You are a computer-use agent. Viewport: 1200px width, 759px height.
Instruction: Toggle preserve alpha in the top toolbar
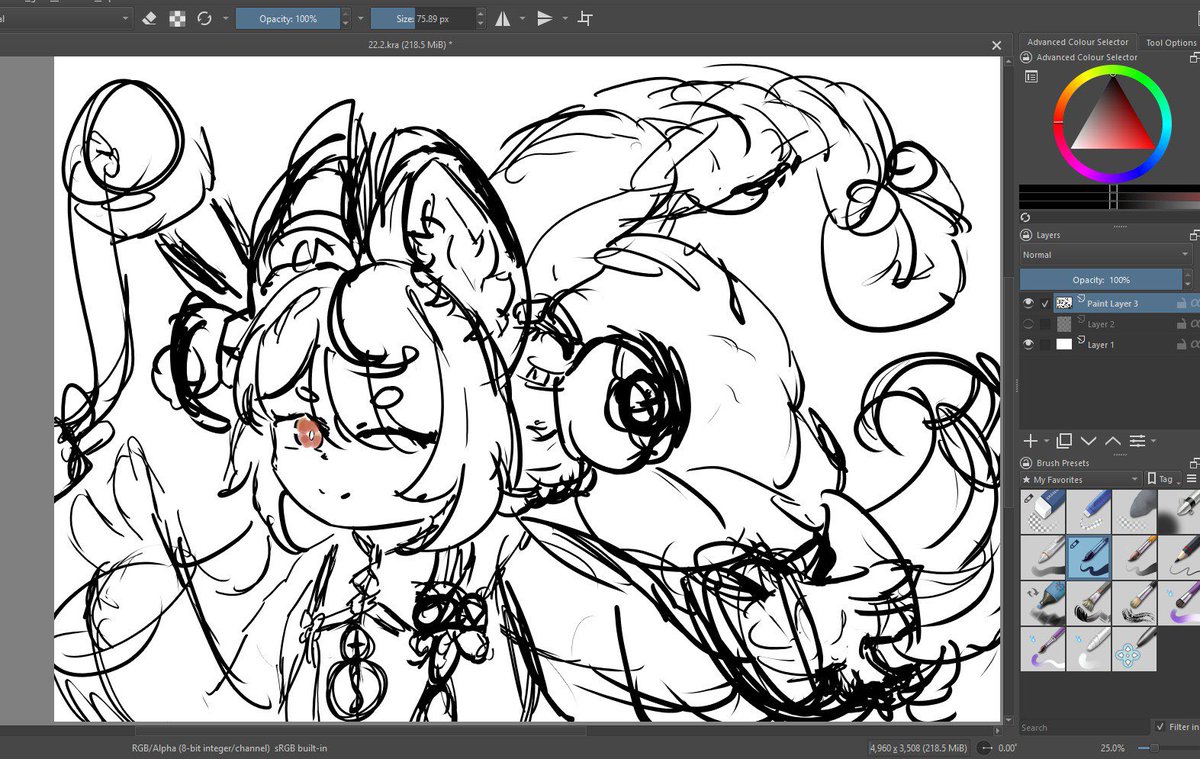click(177, 18)
